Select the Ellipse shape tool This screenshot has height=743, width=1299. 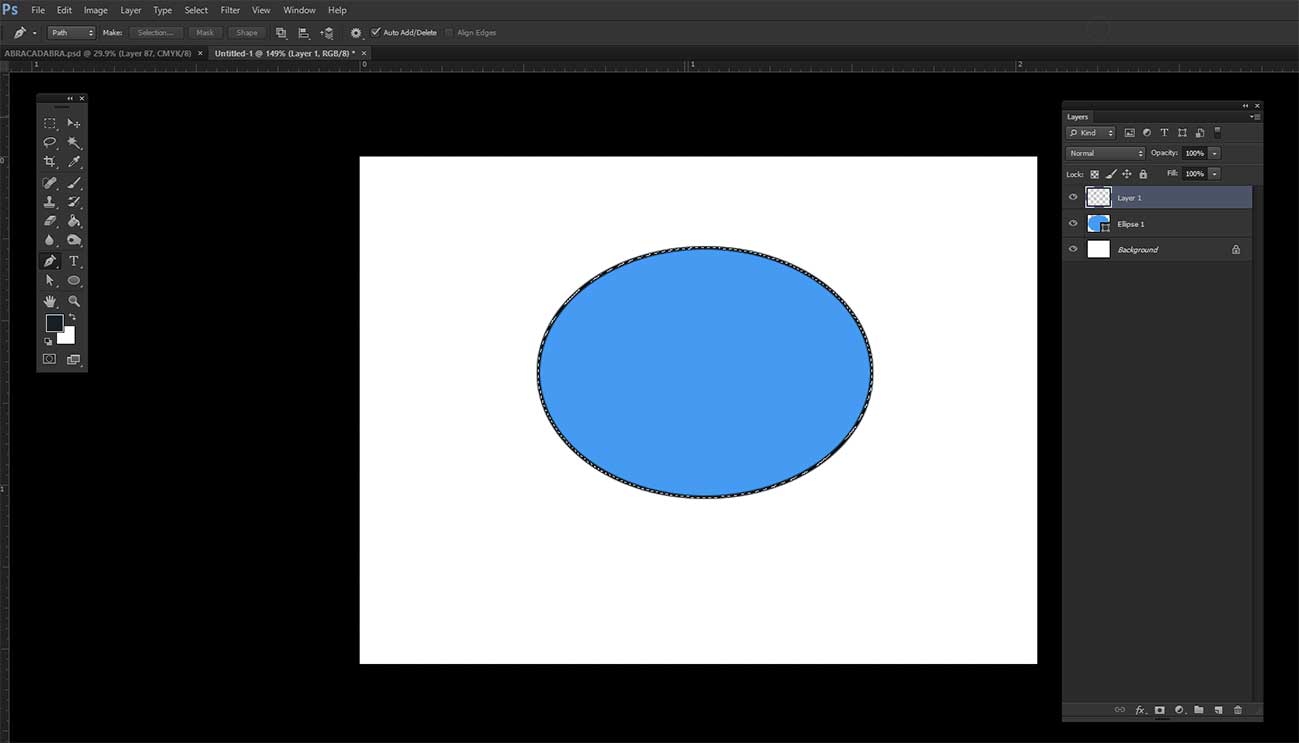(x=74, y=281)
